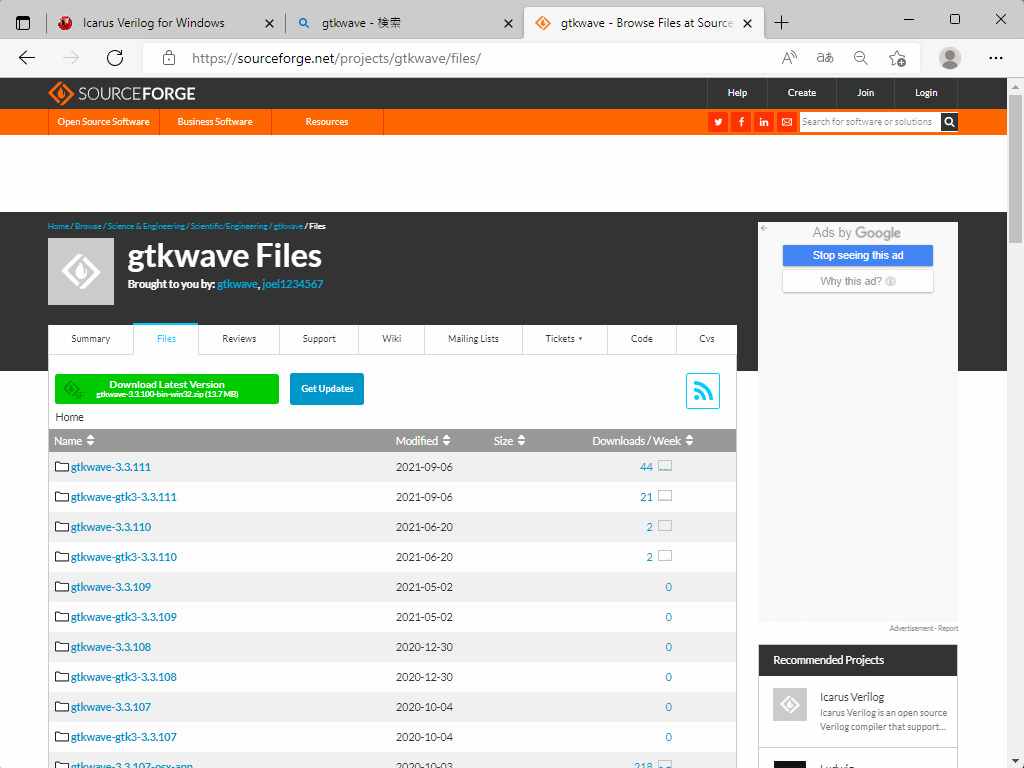Open the Join link
1024x768 pixels.
[x=865, y=93]
